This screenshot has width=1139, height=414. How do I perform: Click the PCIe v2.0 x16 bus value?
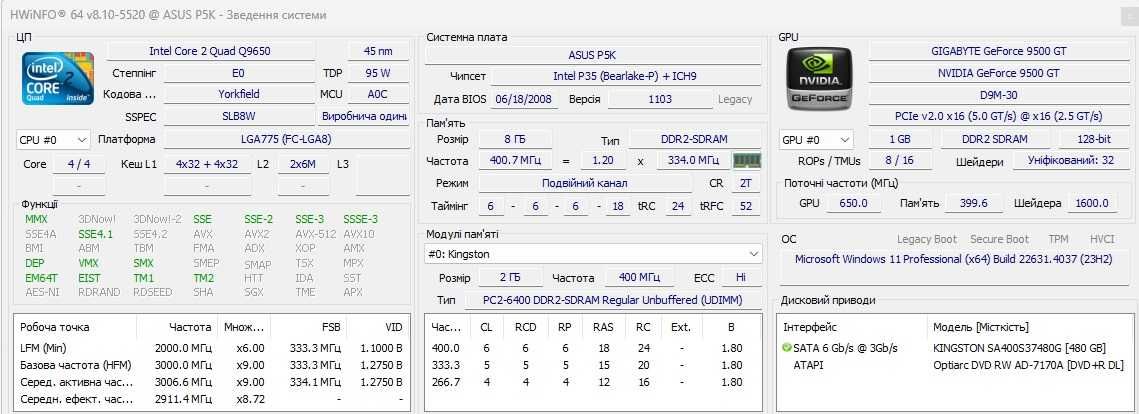pyautogui.click(x=998, y=116)
